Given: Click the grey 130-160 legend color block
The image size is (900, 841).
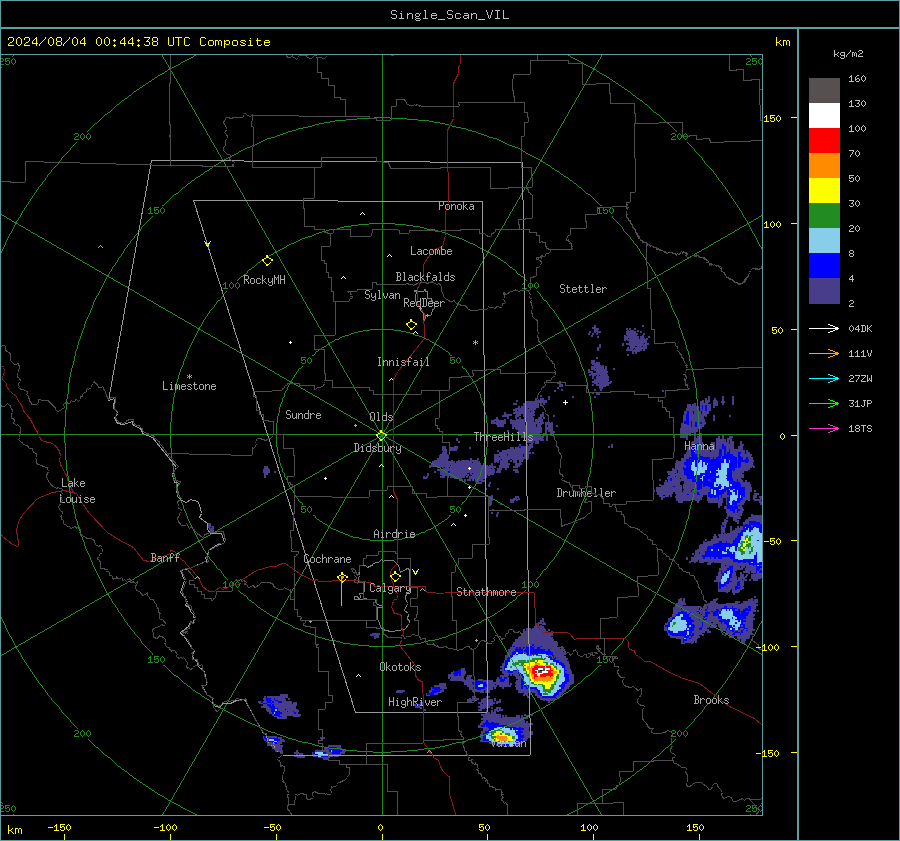Looking at the screenshot, I should point(824,91).
